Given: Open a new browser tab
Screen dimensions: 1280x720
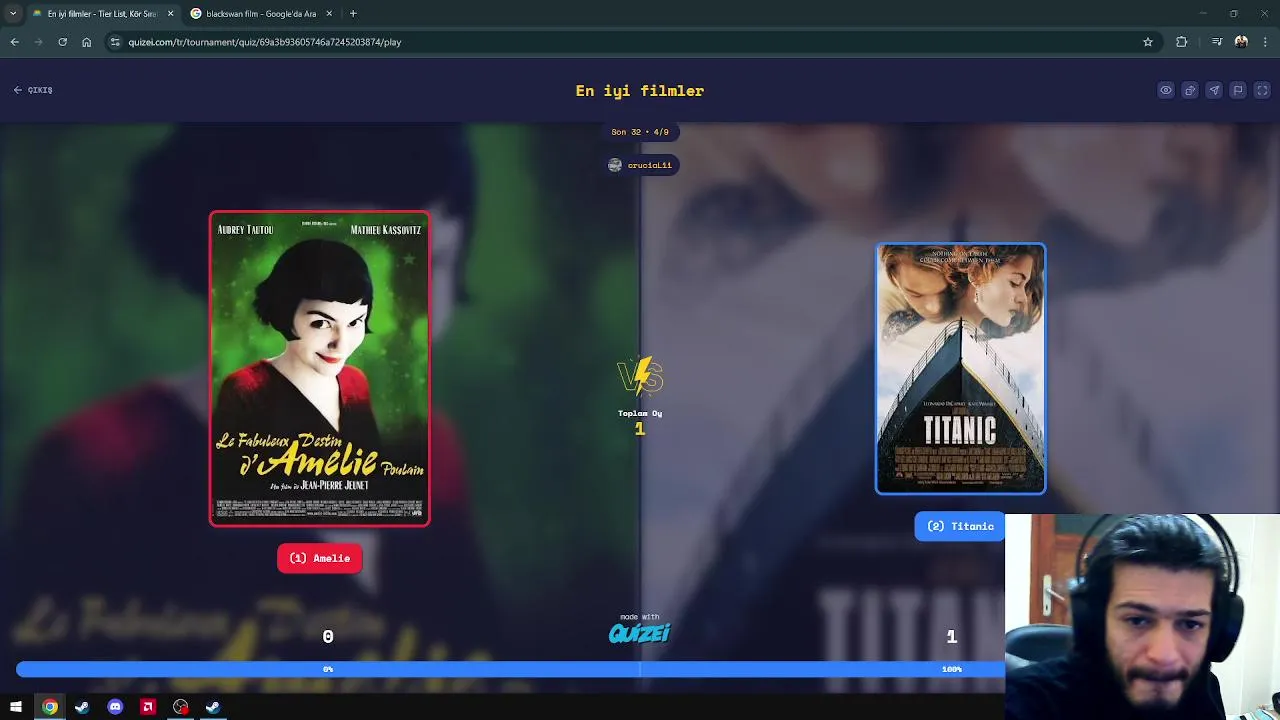Looking at the screenshot, I should 353,14.
